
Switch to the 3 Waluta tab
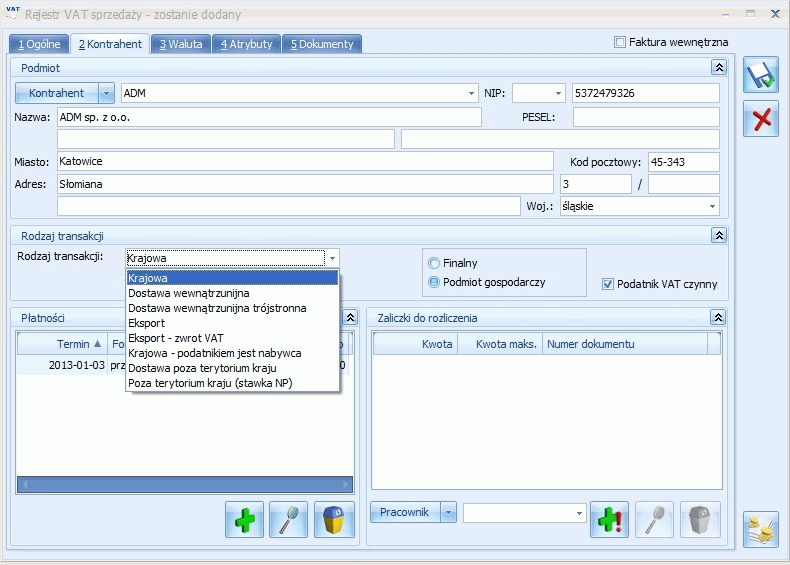(181, 44)
